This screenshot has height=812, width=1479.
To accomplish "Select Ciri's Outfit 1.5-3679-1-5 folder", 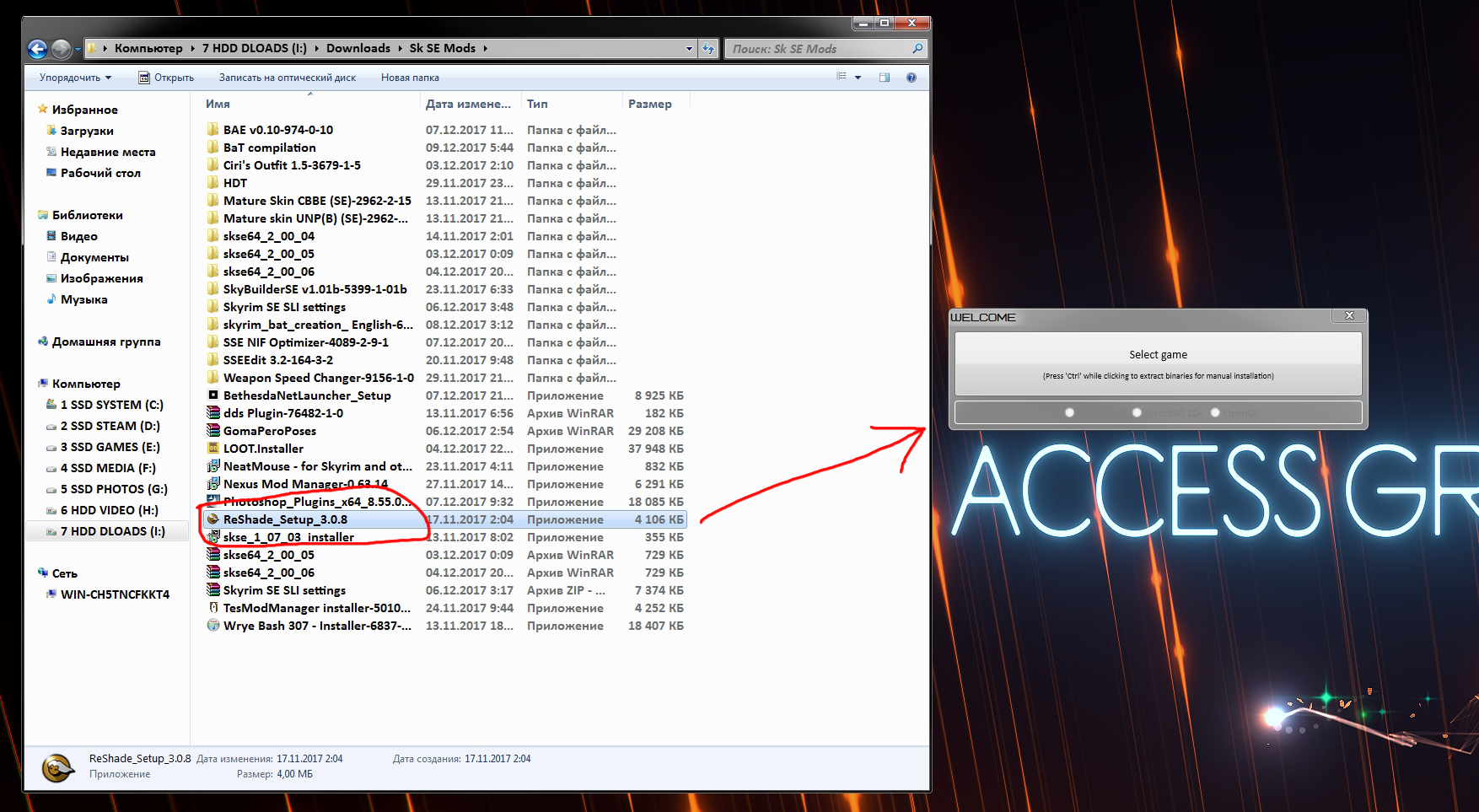I will 292,165.
